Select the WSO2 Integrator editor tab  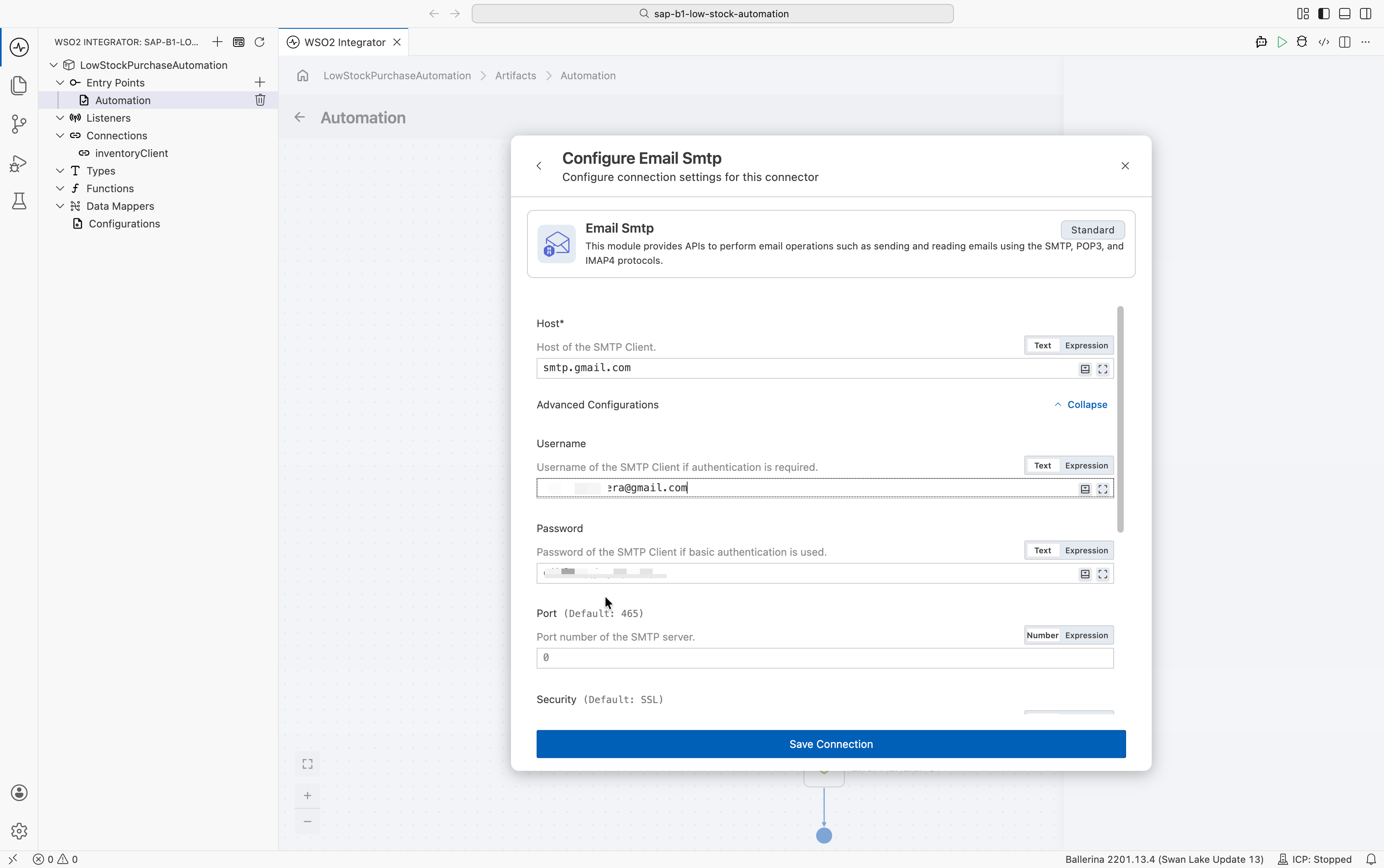click(x=343, y=42)
